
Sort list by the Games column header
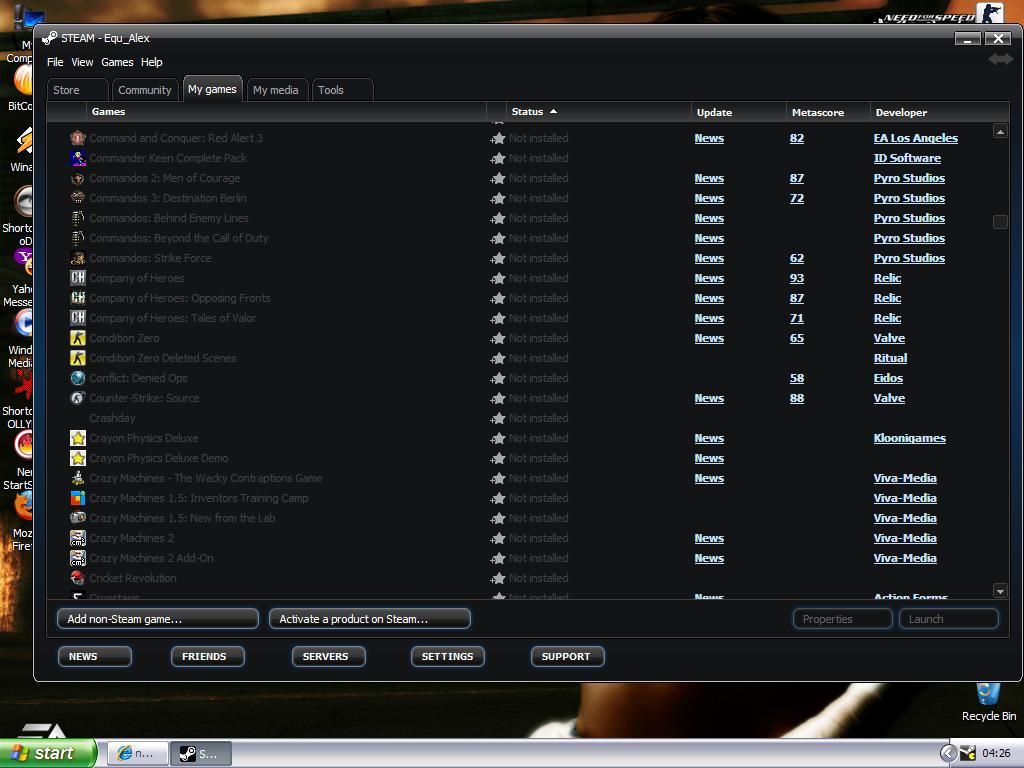286,112
